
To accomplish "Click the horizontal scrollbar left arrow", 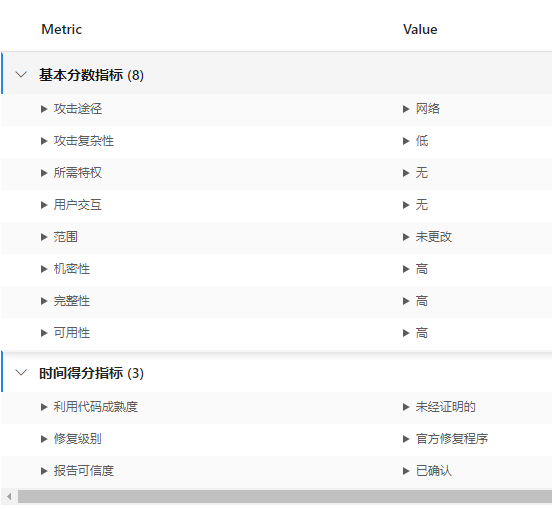I will 9,497.
